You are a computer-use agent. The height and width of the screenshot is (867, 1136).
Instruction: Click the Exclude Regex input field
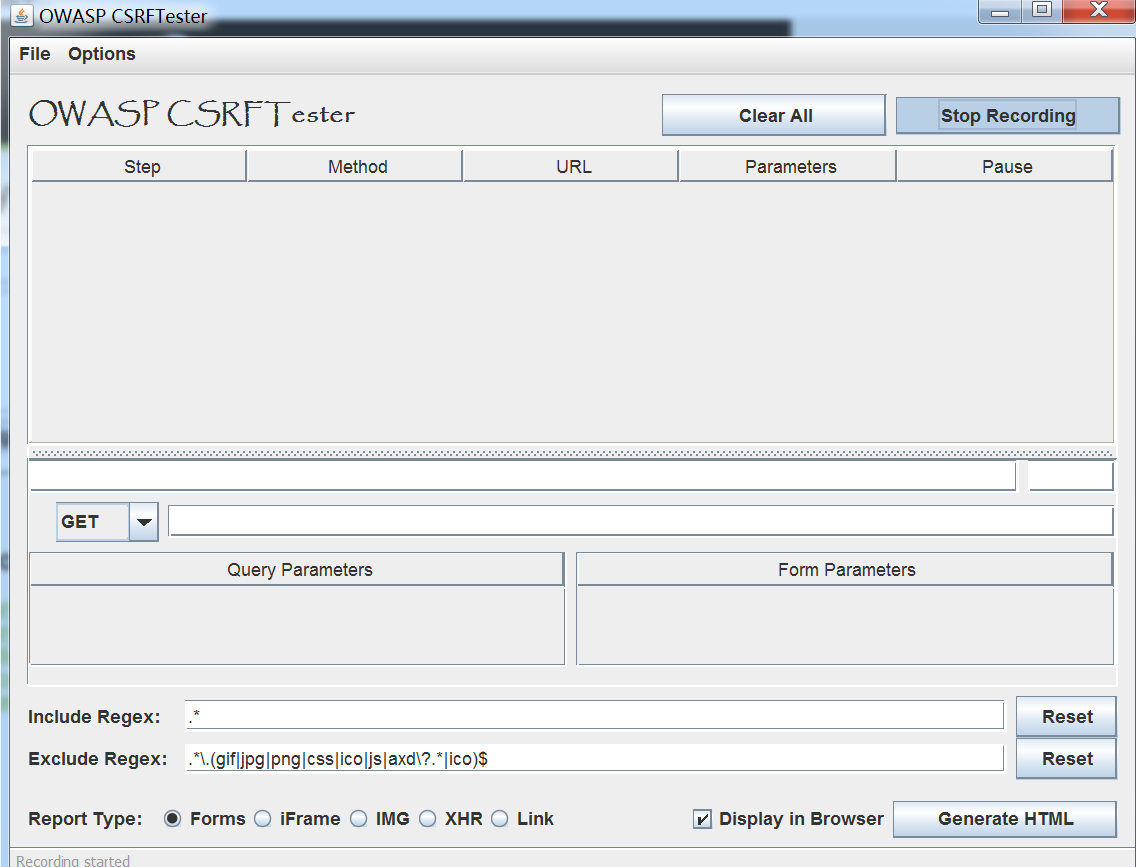594,758
